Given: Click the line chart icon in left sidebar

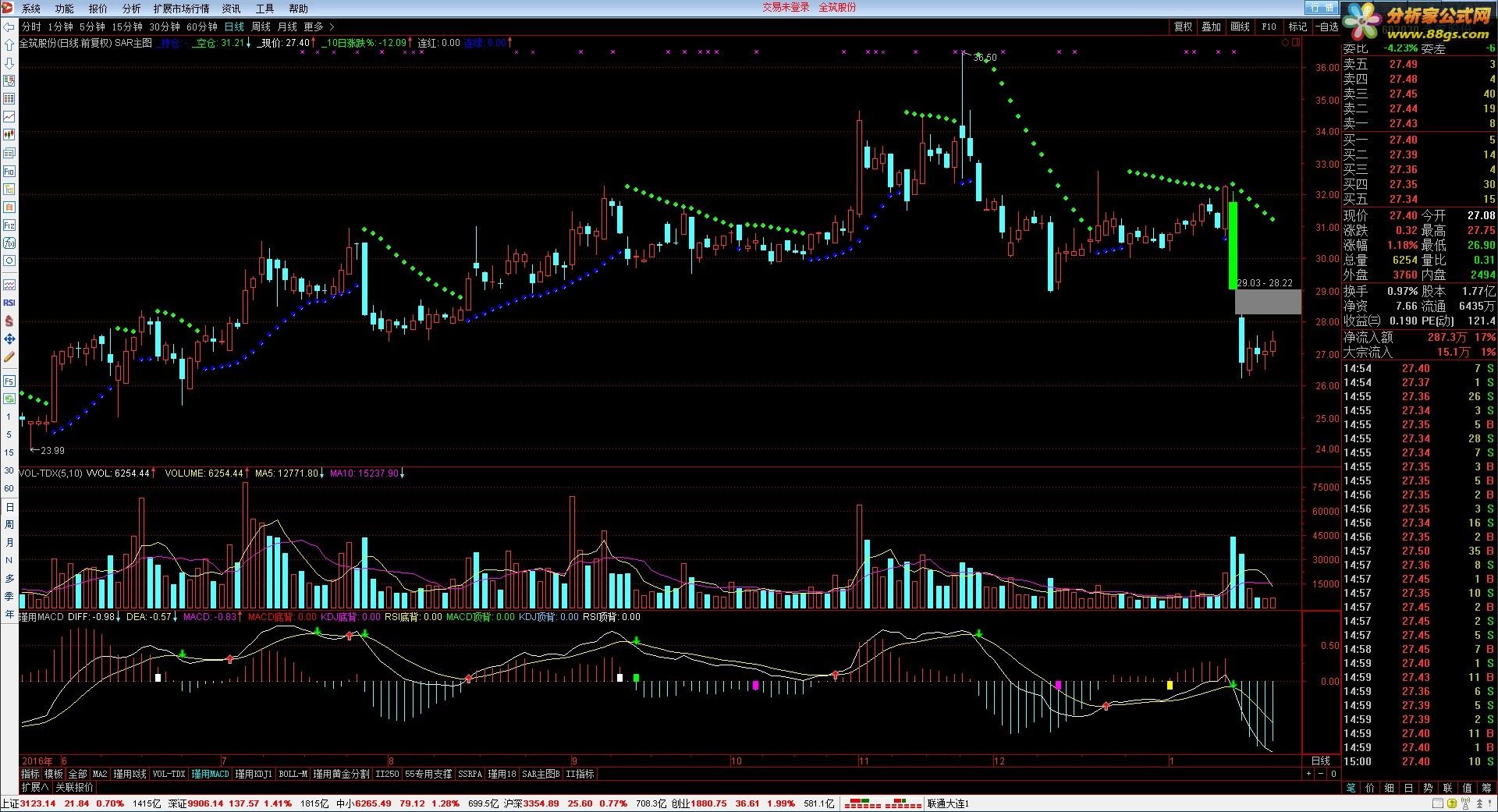Looking at the screenshot, I should pos(9,117).
